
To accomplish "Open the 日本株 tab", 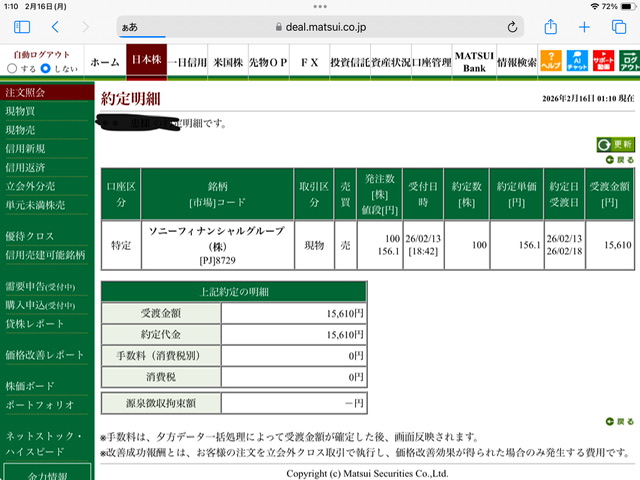I will [x=147, y=60].
